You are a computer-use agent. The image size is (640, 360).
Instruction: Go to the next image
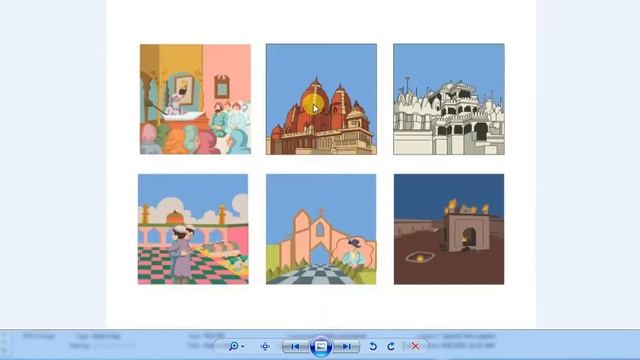346,347
